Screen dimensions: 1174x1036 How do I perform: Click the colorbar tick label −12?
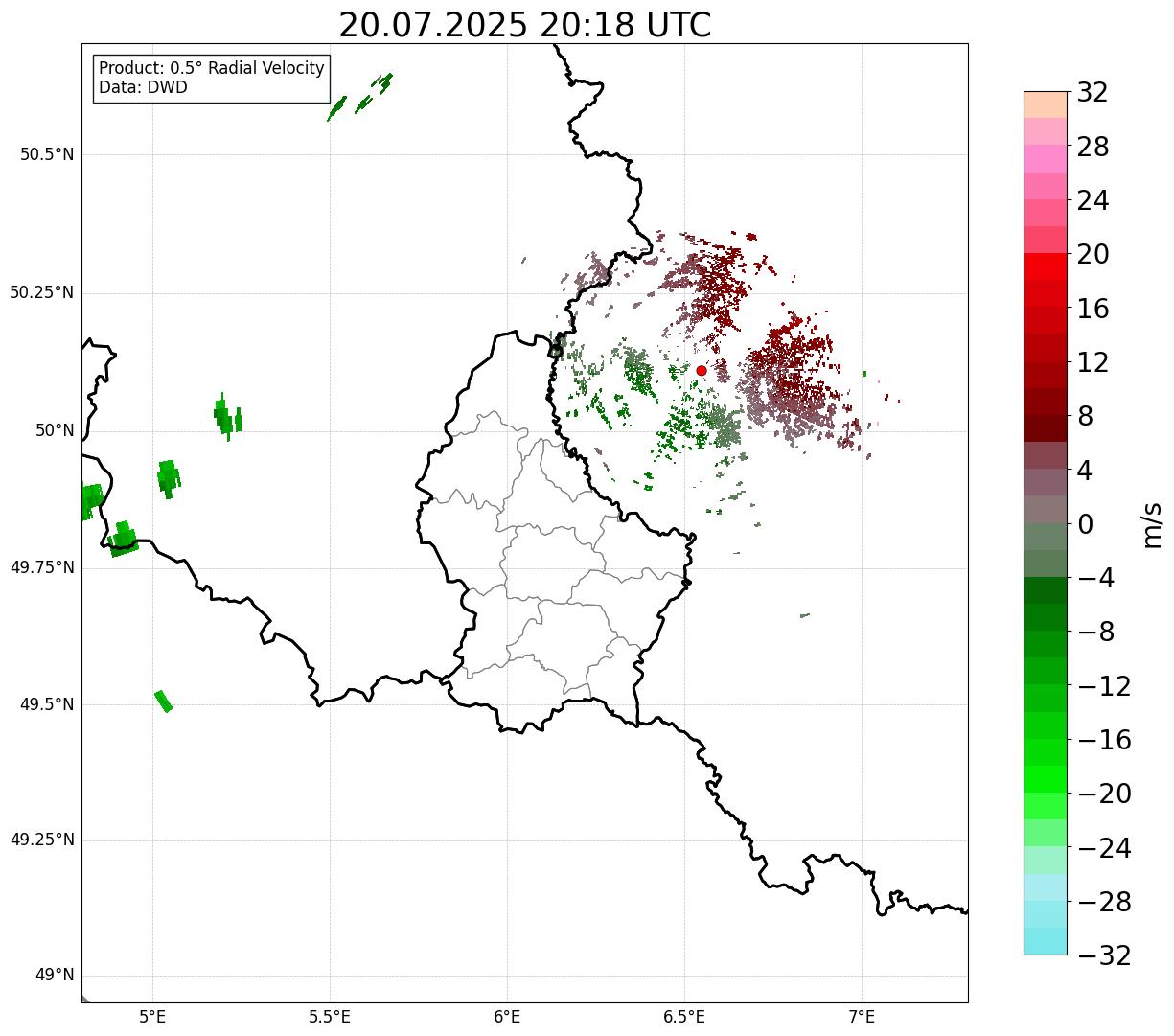tap(1104, 686)
